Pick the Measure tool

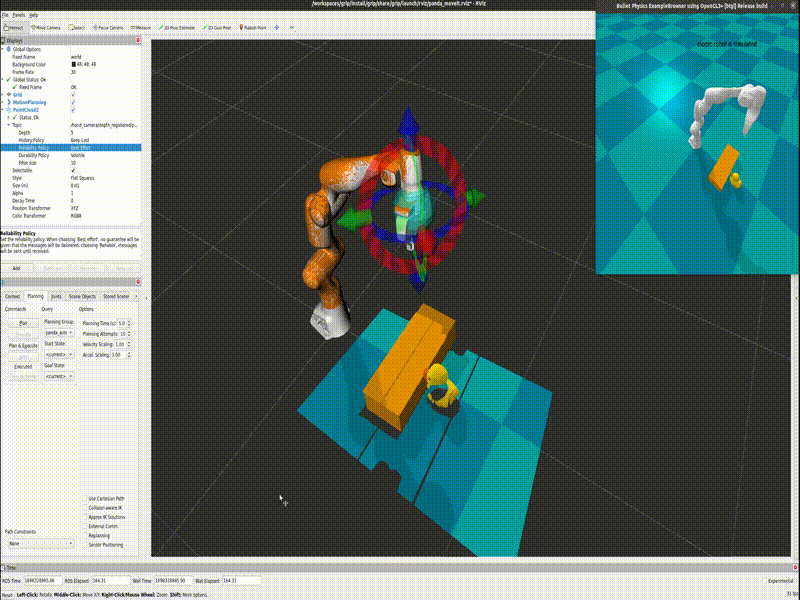pyautogui.click(x=141, y=28)
